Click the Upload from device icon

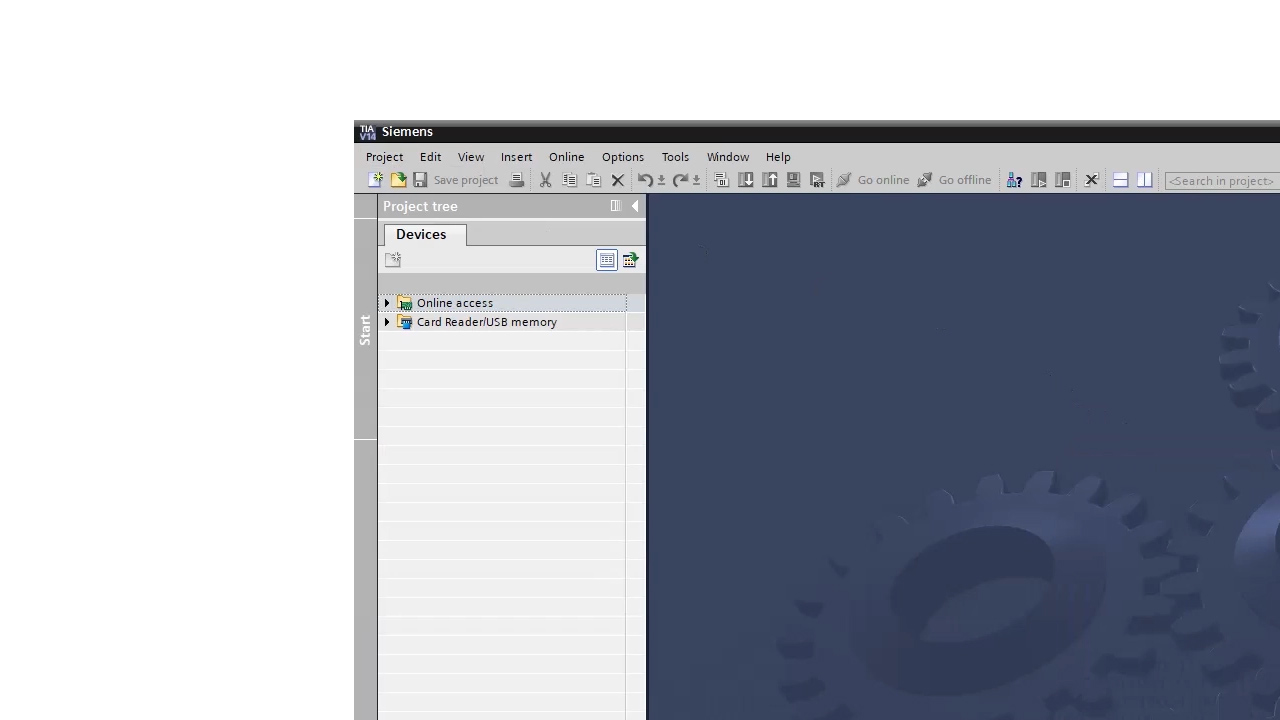coord(770,179)
